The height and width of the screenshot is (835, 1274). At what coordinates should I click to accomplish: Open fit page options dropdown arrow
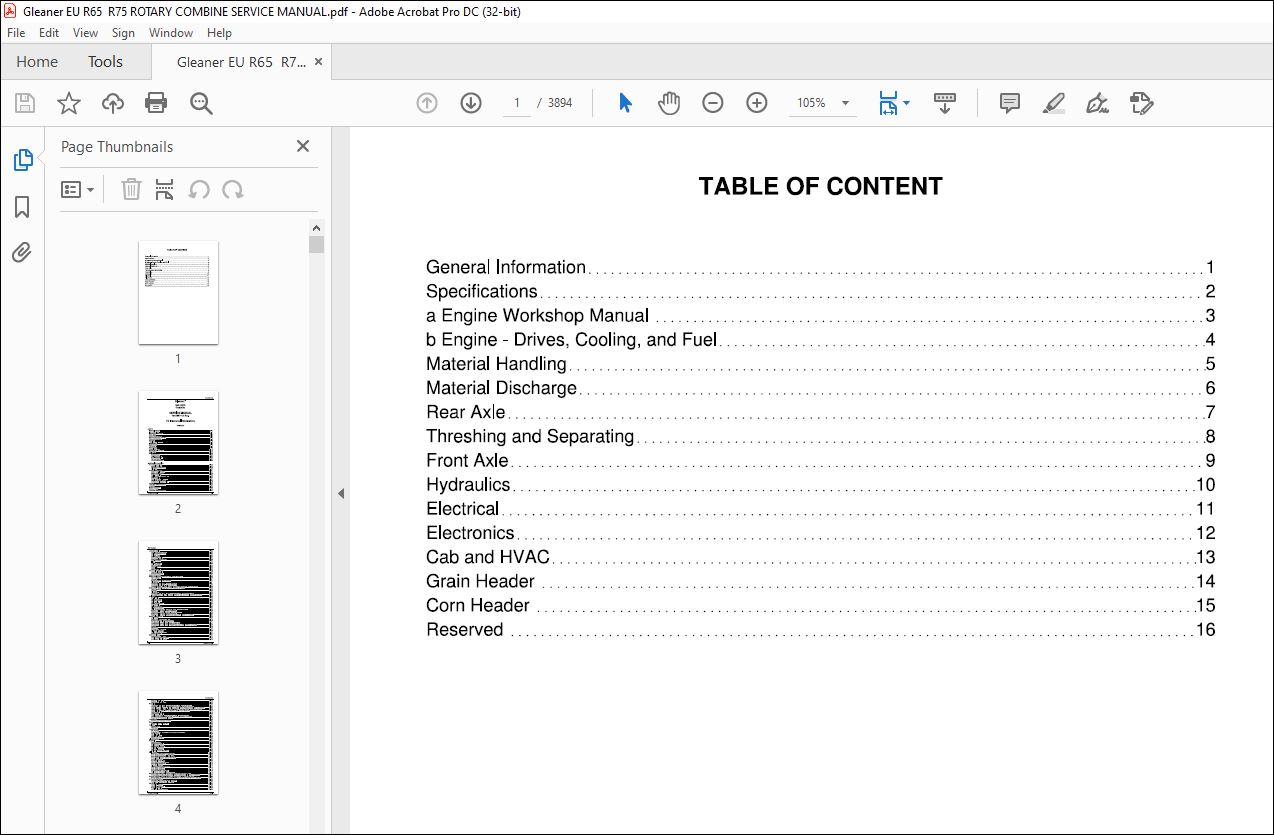pyautogui.click(x=906, y=103)
